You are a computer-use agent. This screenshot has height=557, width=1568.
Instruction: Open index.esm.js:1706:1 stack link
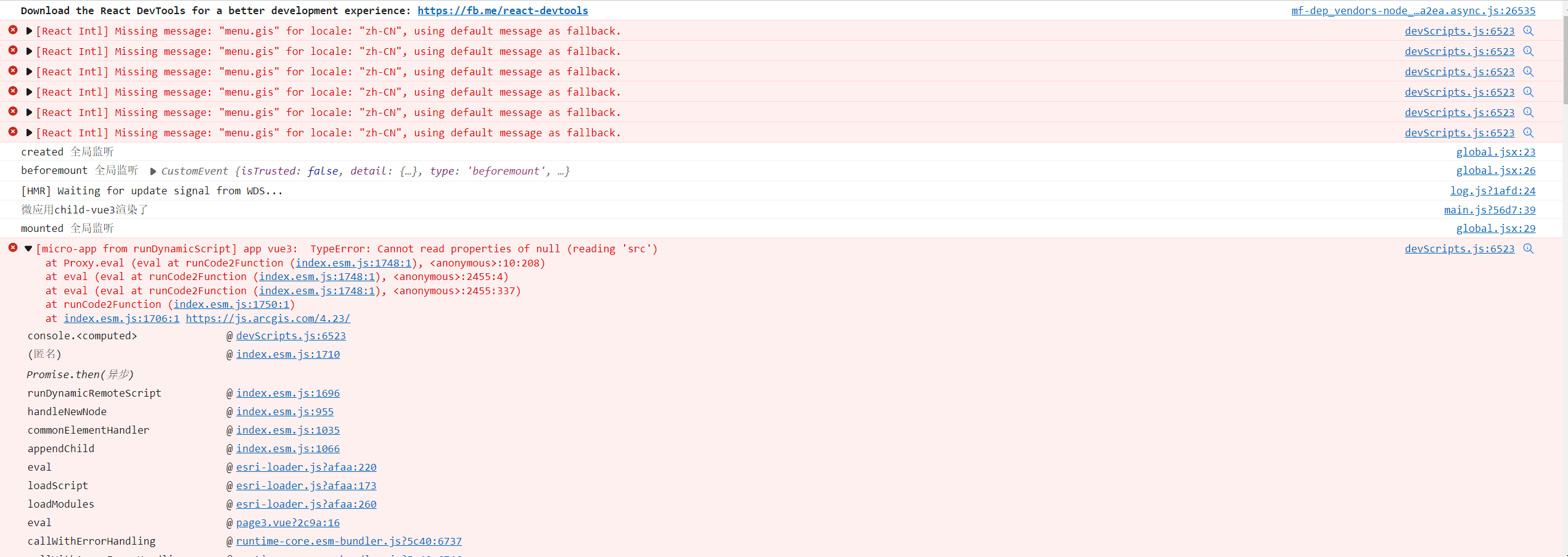pyautogui.click(x=121, y=318)
